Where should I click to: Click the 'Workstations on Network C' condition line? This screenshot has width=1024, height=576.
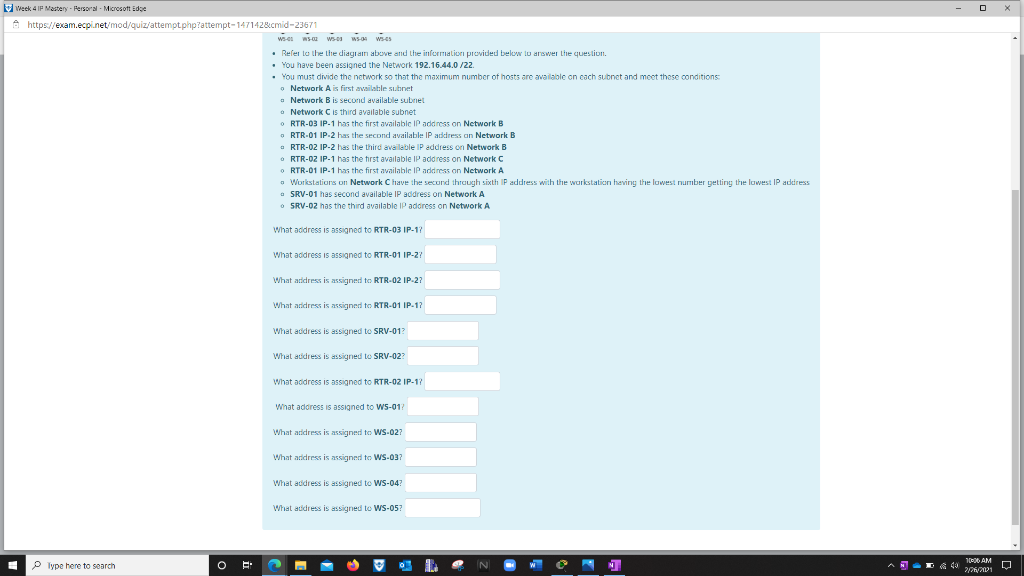pos(550,182)
